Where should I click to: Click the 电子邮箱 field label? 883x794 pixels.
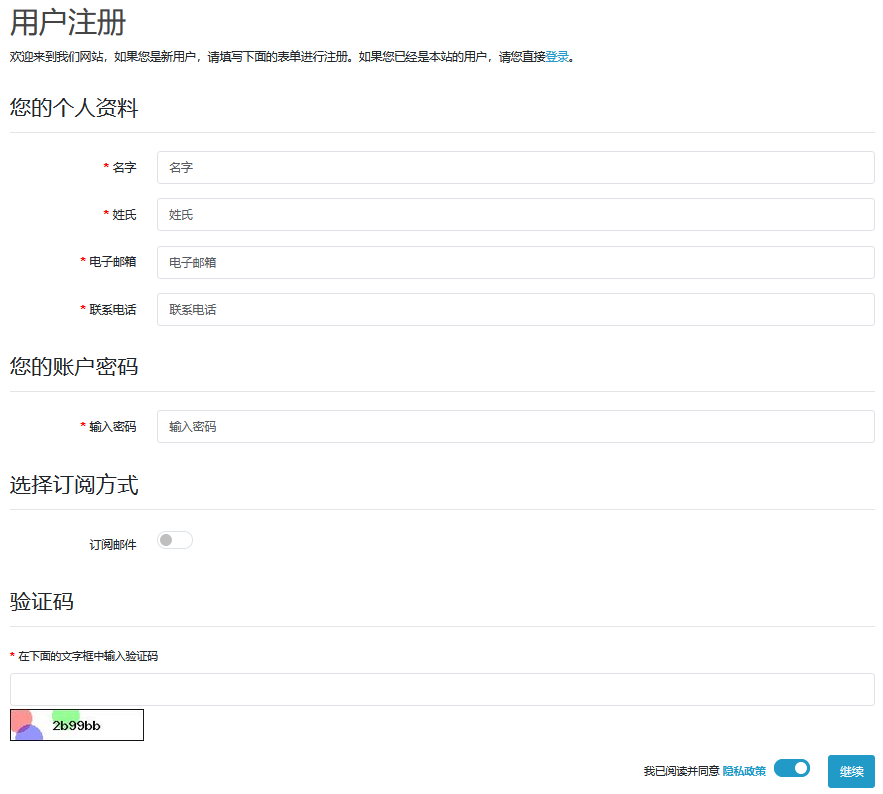tap(112, 262)
